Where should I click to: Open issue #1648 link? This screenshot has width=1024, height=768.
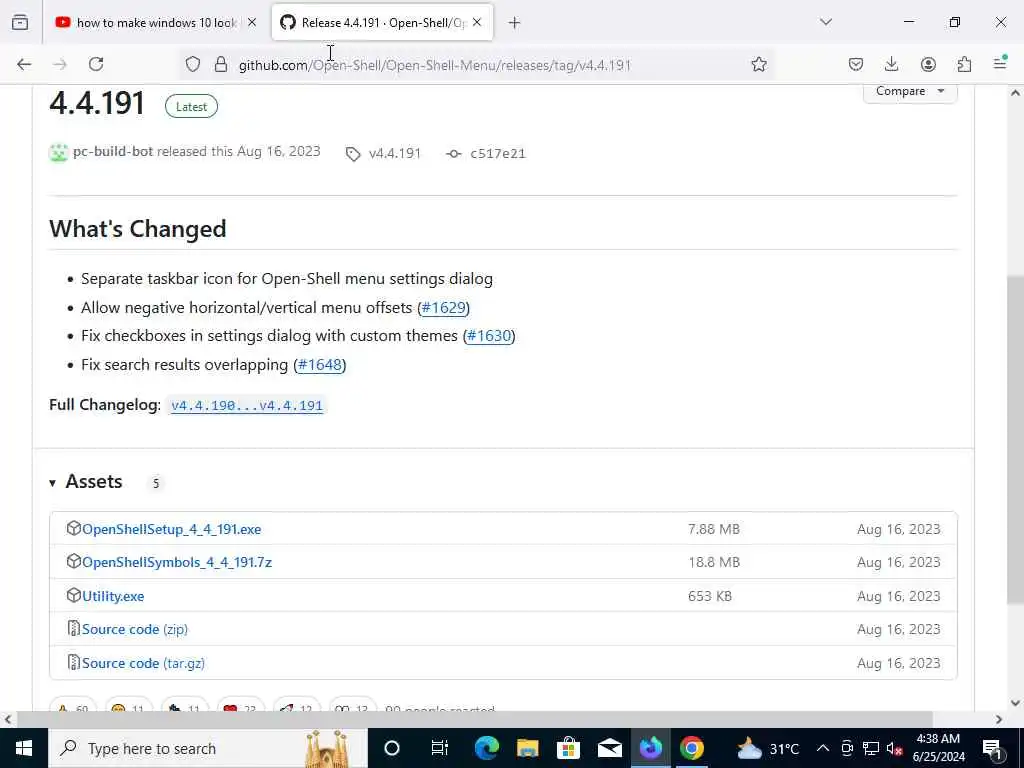pos(320,364)
